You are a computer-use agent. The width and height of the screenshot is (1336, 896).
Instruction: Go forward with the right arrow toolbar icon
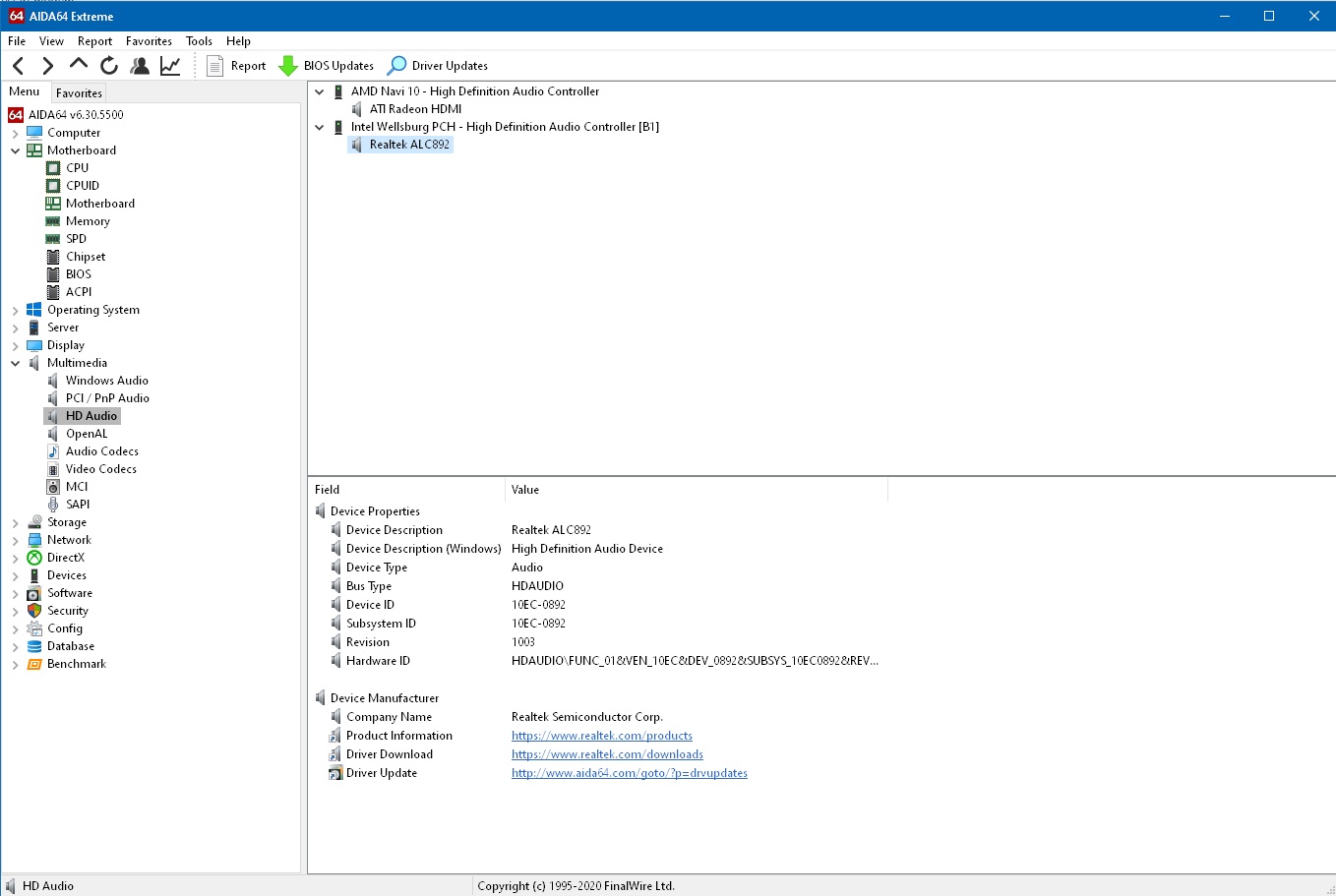point(48,66)
